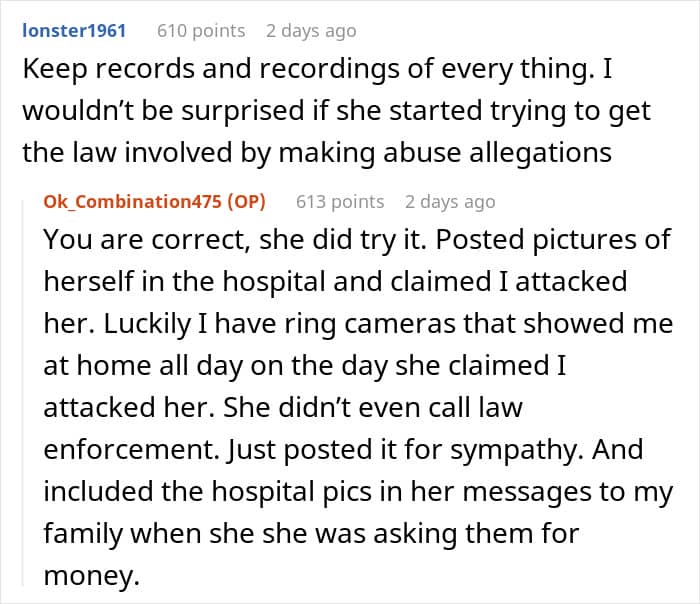This screenshot has height=604, width=700.
Task: Click the line 'included the hospital pics in her messages'
Action: click(351, 493)
